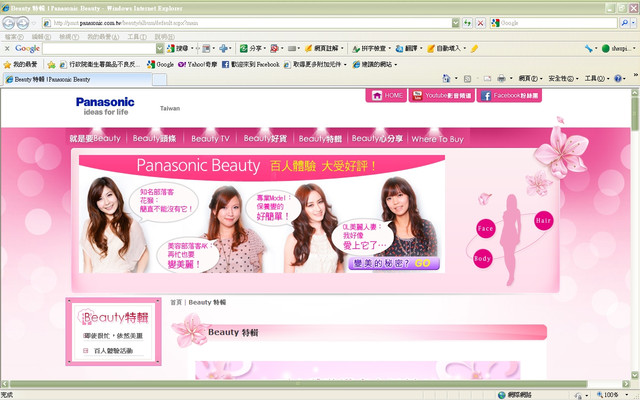
Task: Open the Youtube影音頻道 button
Action: click(442, 95)
